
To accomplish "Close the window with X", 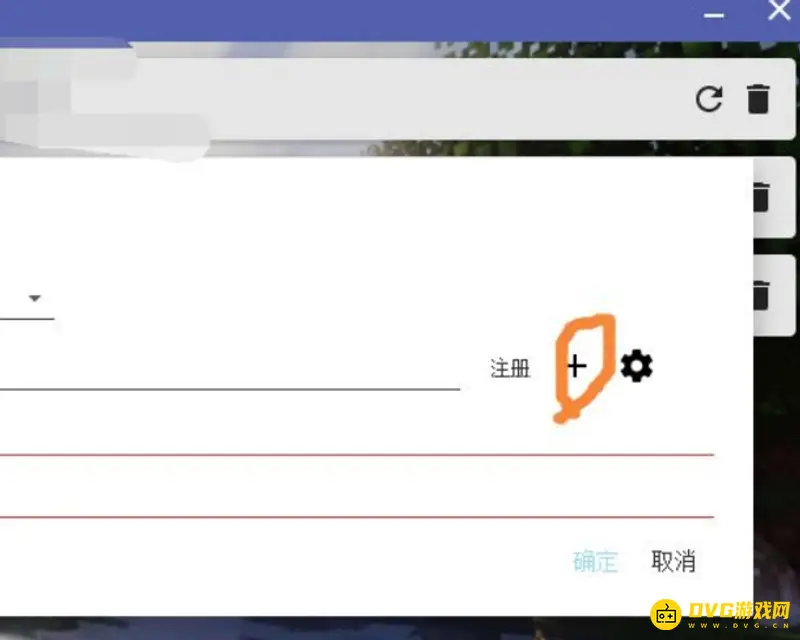I will (x=779, y=10).
